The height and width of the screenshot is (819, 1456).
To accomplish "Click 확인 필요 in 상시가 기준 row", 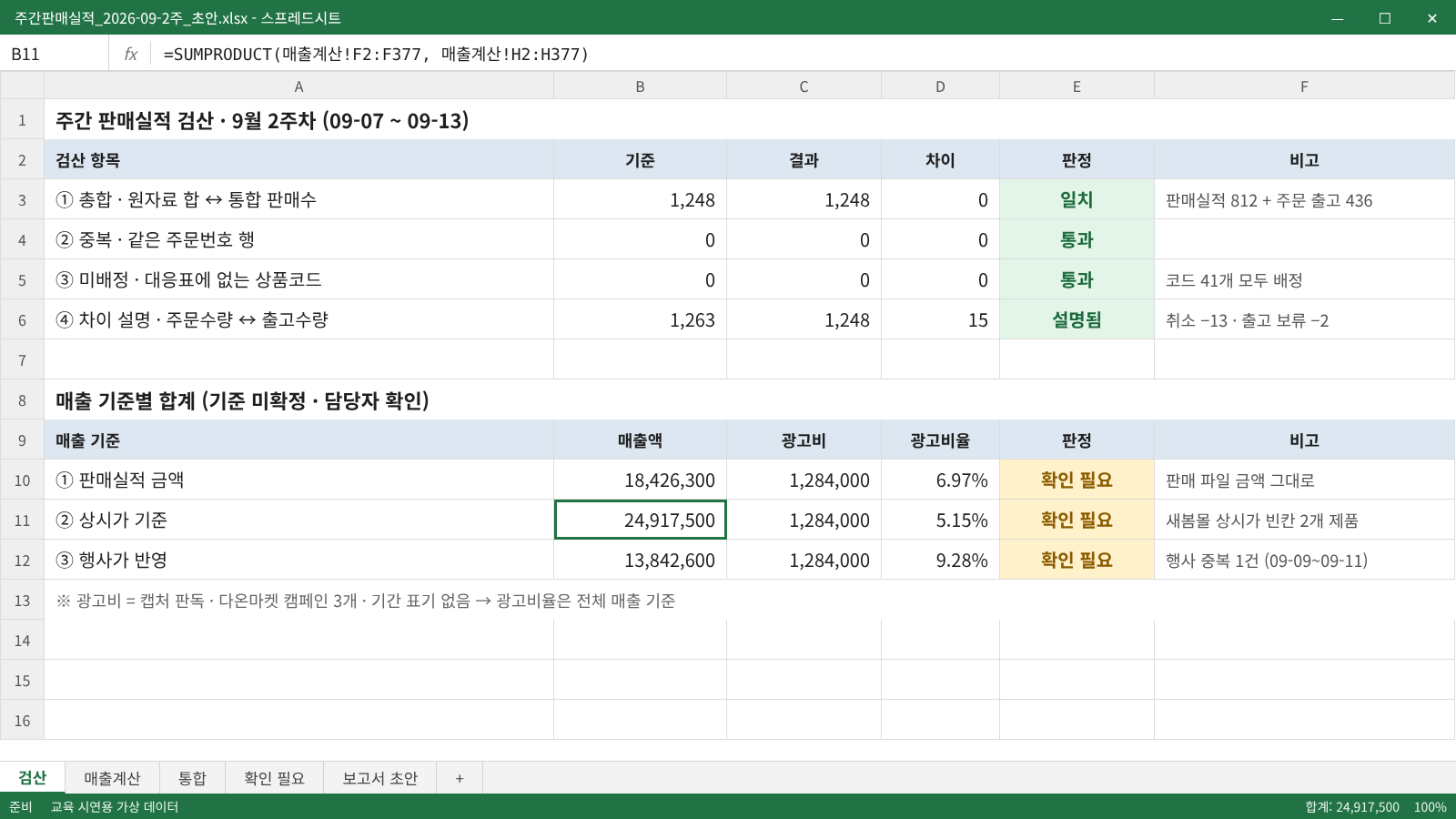I will tap(1077, 520).
